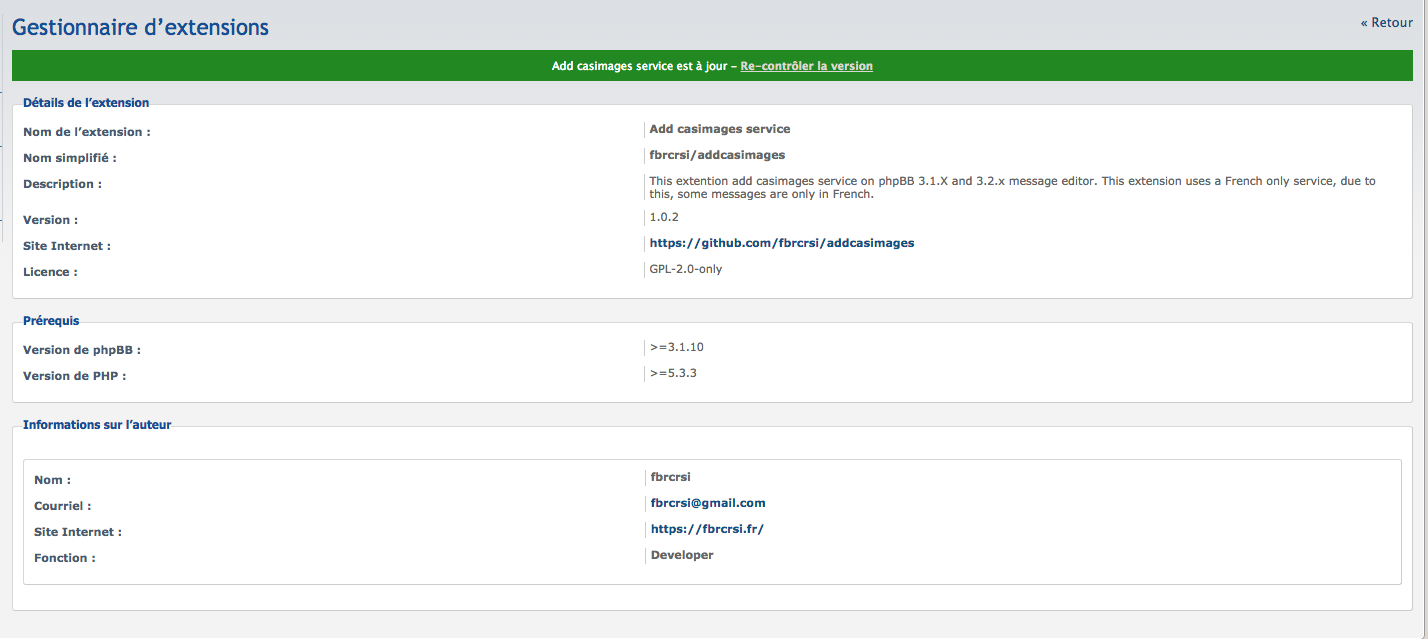Click the Site Internet label in author section
Screen dimensions: 1428x639
click(x=78, y=532)
